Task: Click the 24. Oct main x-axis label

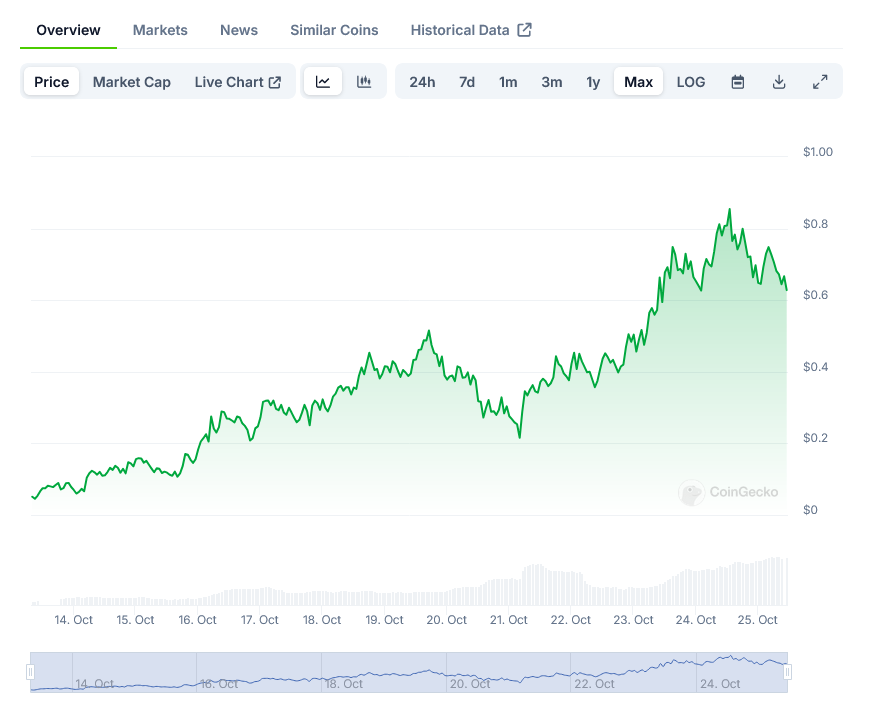Action: 696,620
